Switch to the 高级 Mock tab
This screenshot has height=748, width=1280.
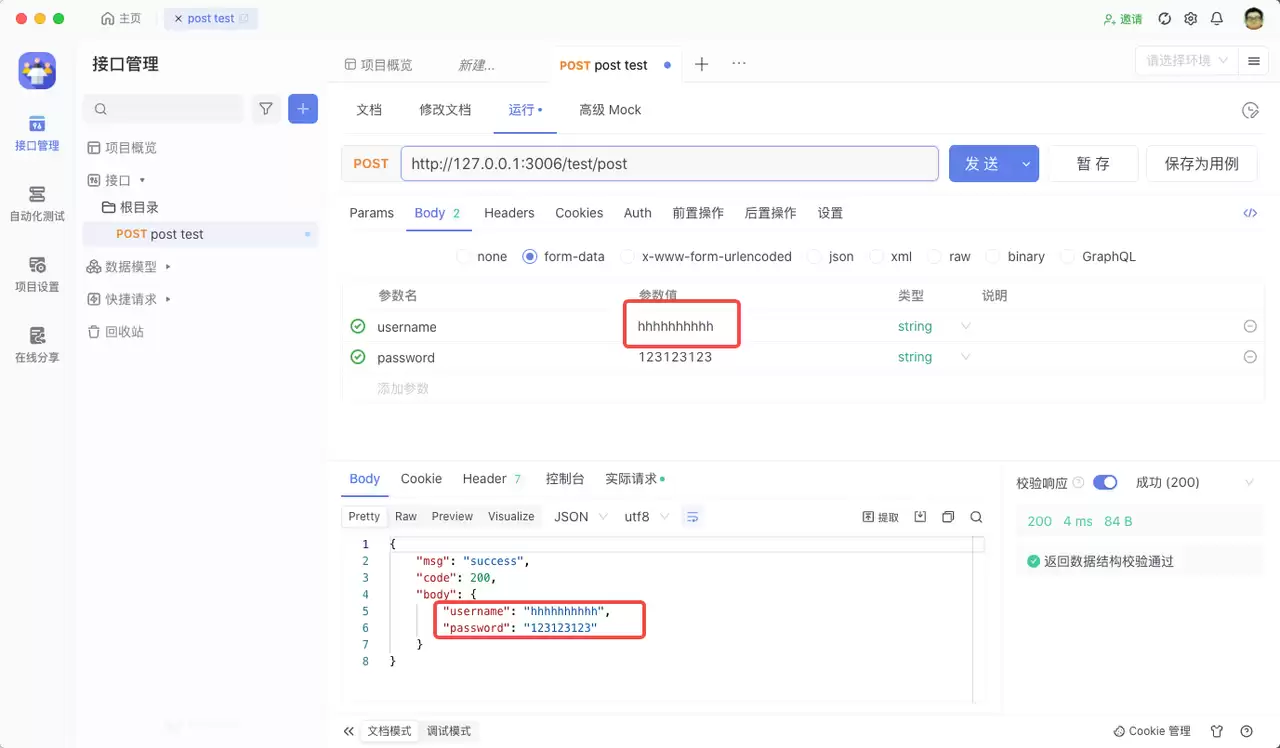pyautogui.click(x=610, y=110)
